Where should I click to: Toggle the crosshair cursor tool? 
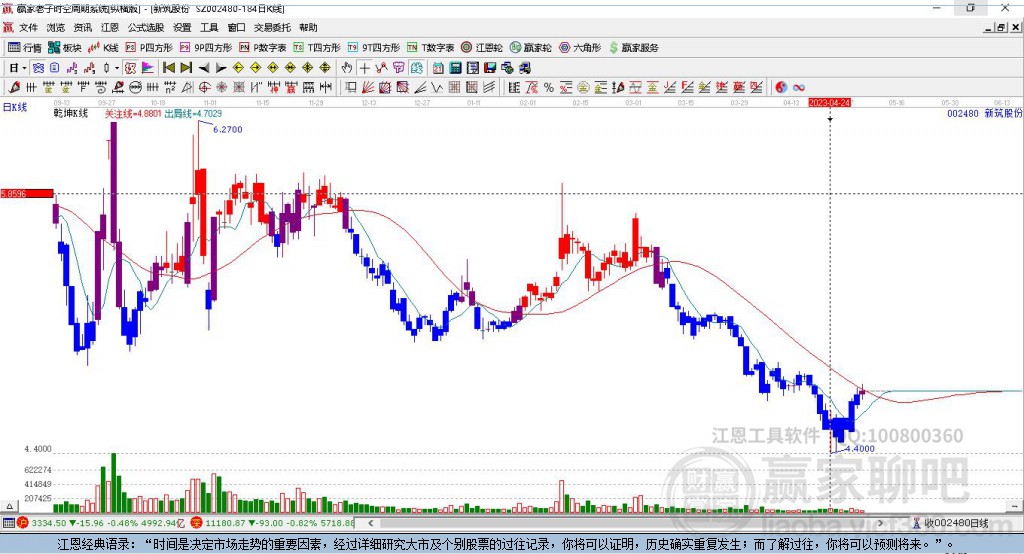364,68
